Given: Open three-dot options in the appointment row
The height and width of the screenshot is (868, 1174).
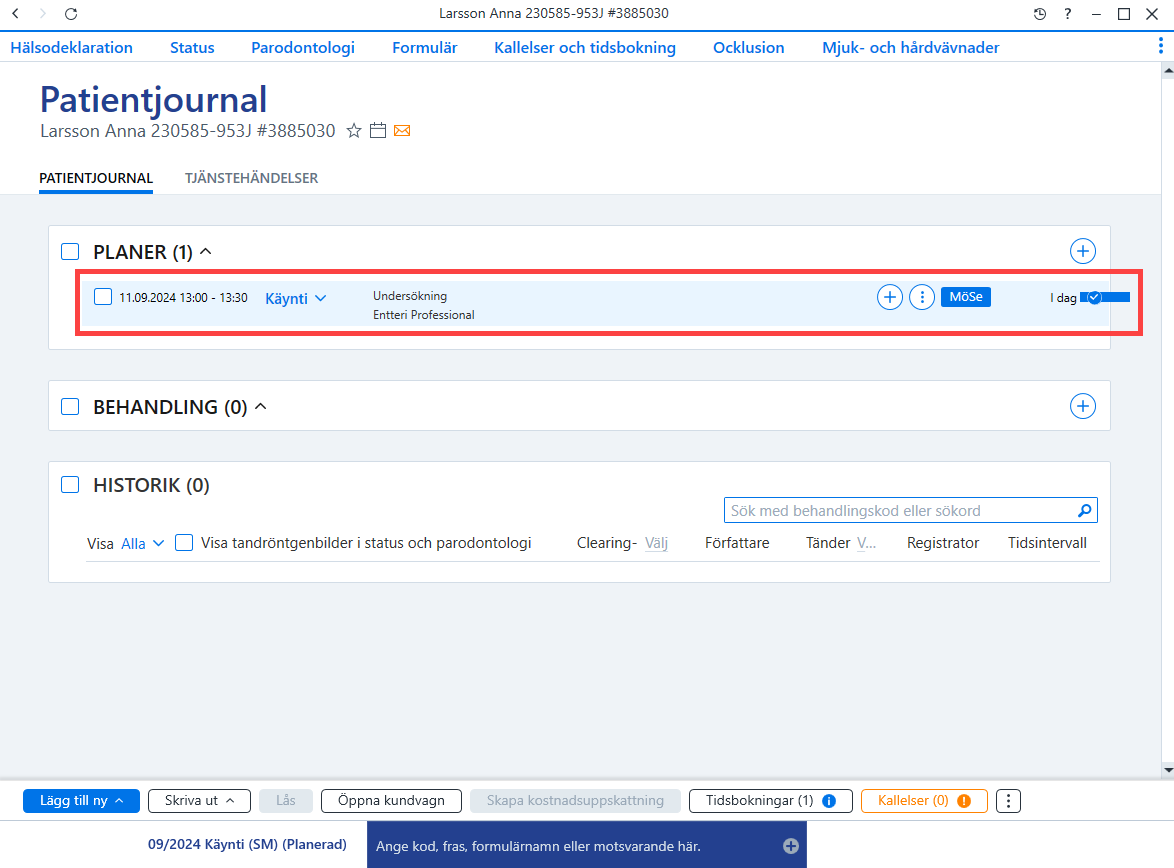Looking at the screenshot, I should click(x=922, y=297).
